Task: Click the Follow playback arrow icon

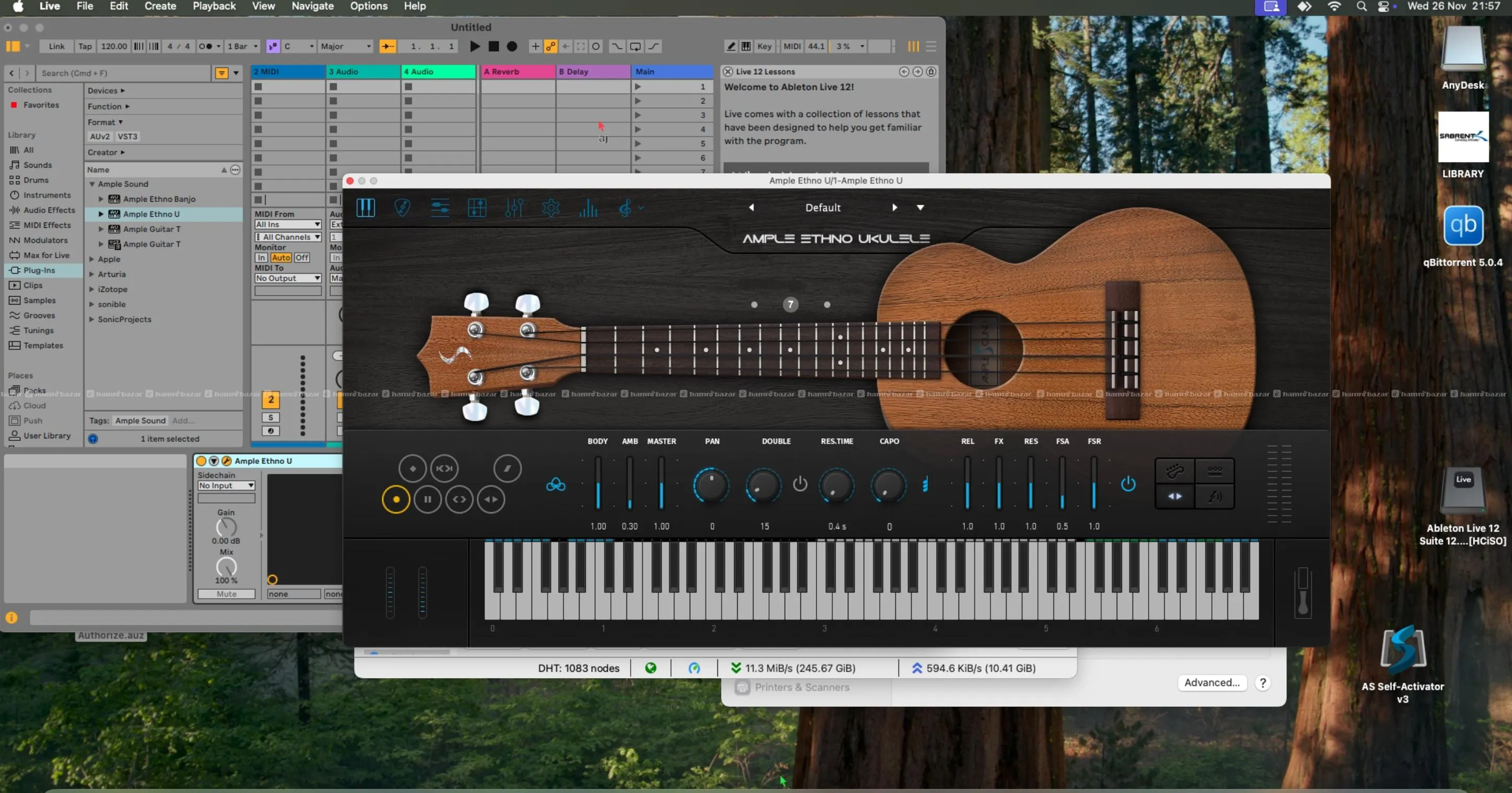Action: [x=387, y=46]
